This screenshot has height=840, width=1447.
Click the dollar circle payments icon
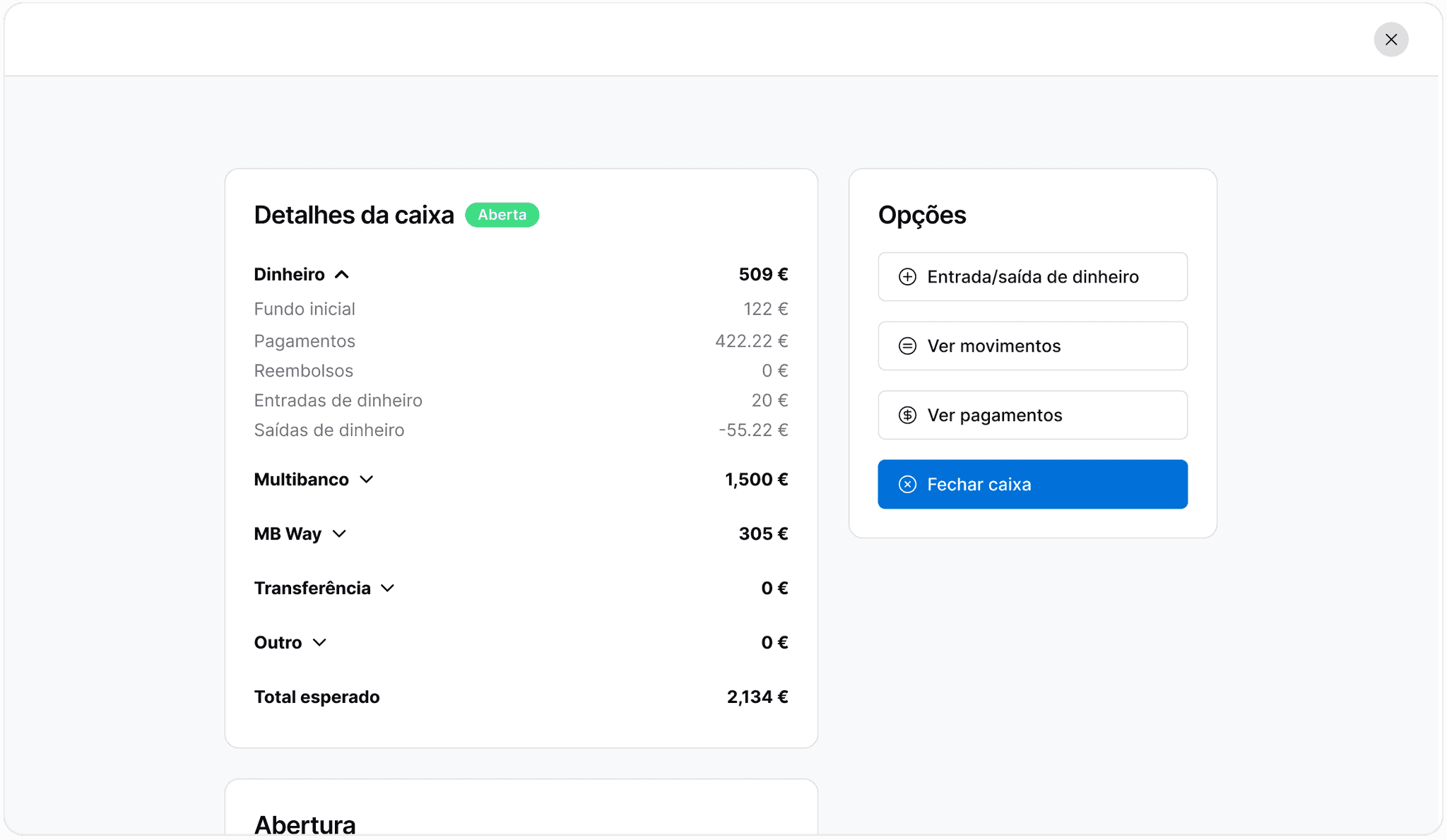(x=907, y=415)
